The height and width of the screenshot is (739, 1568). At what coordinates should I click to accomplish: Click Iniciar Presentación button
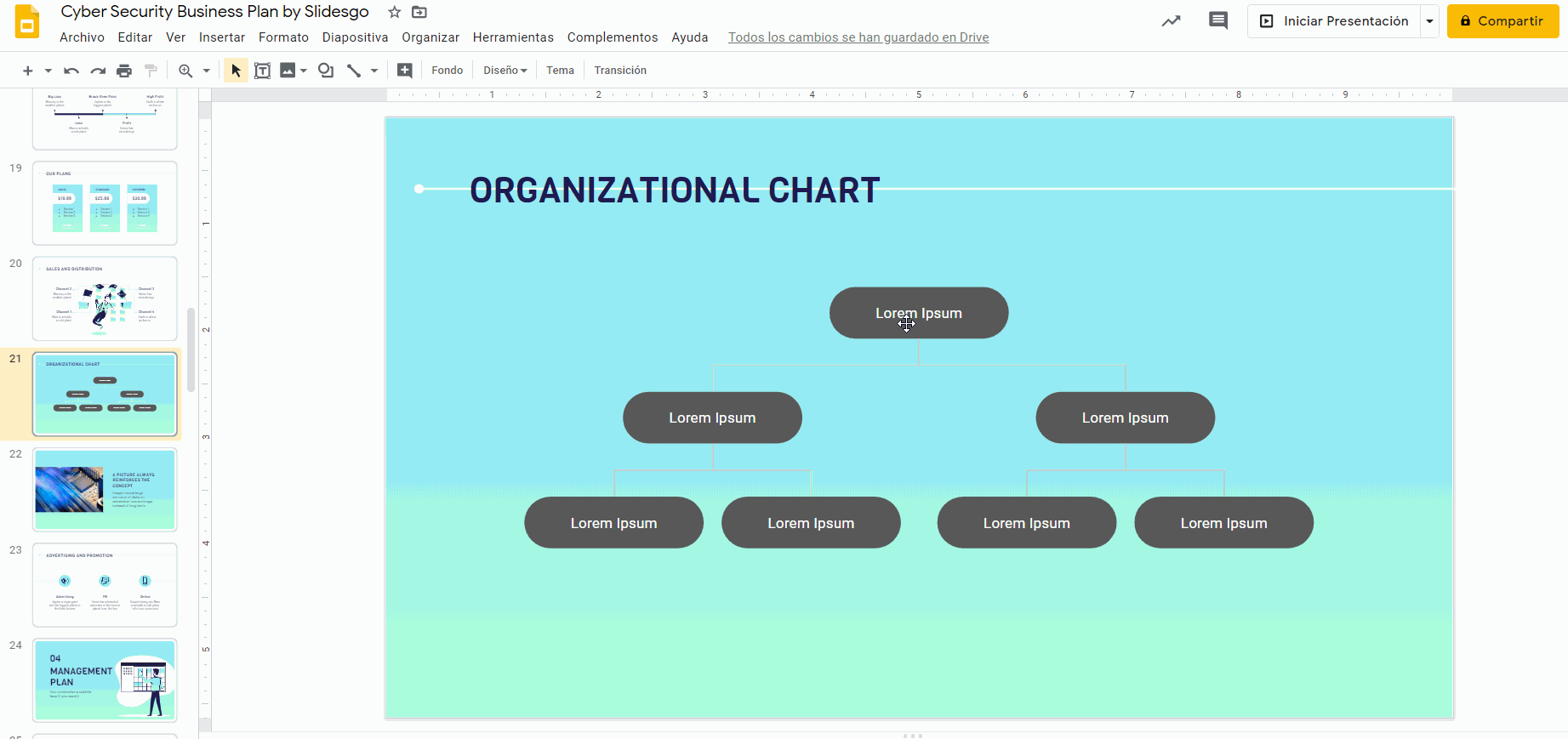(x=1334, y=21)
